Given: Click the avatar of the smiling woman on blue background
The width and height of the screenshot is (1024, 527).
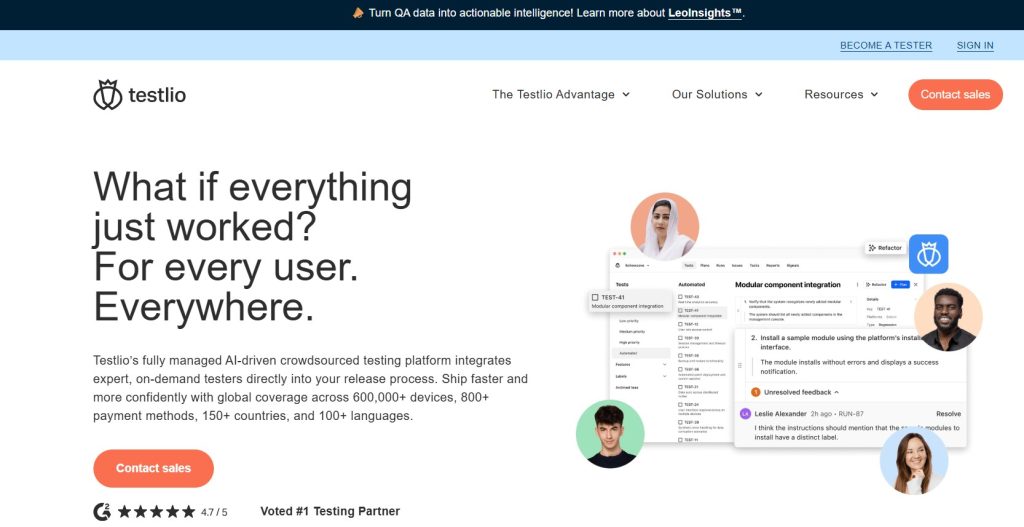Looking at the screenshot, I should [x=914, y=461].
